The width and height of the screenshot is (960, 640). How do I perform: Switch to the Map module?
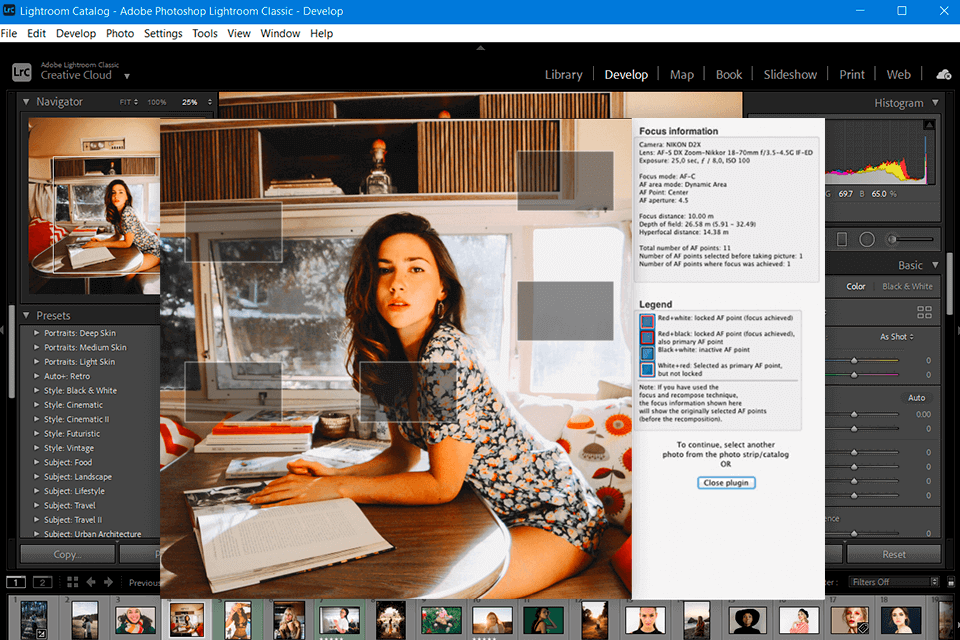681,75
